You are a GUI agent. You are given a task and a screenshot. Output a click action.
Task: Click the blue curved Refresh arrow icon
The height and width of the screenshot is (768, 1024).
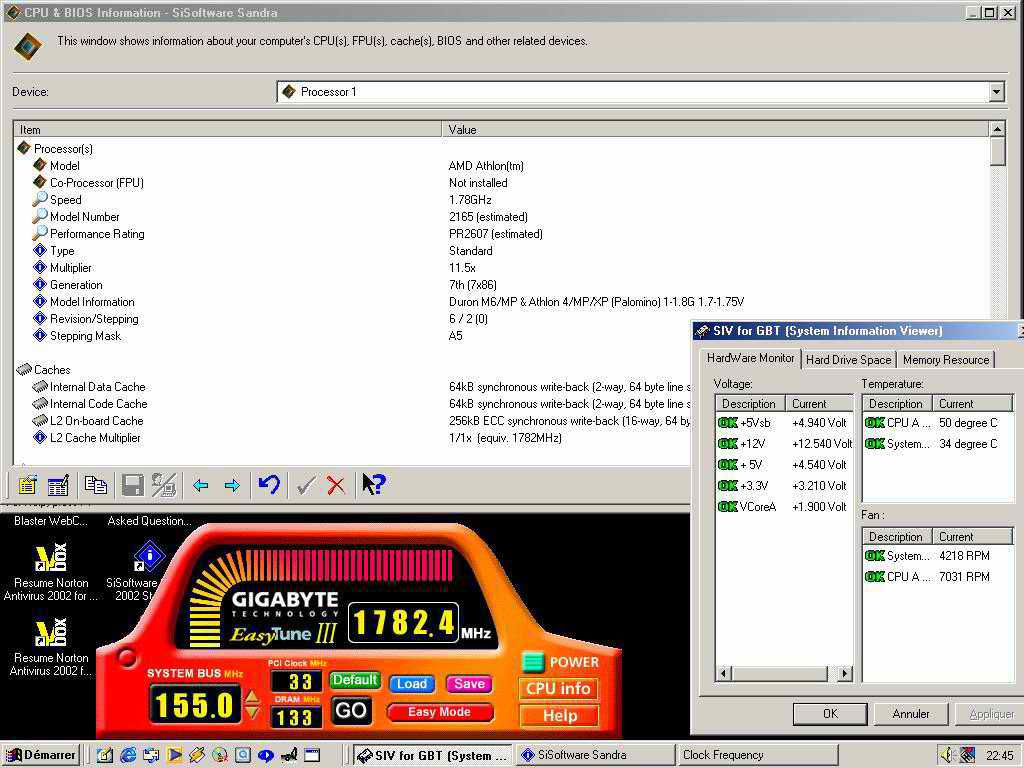268,485
